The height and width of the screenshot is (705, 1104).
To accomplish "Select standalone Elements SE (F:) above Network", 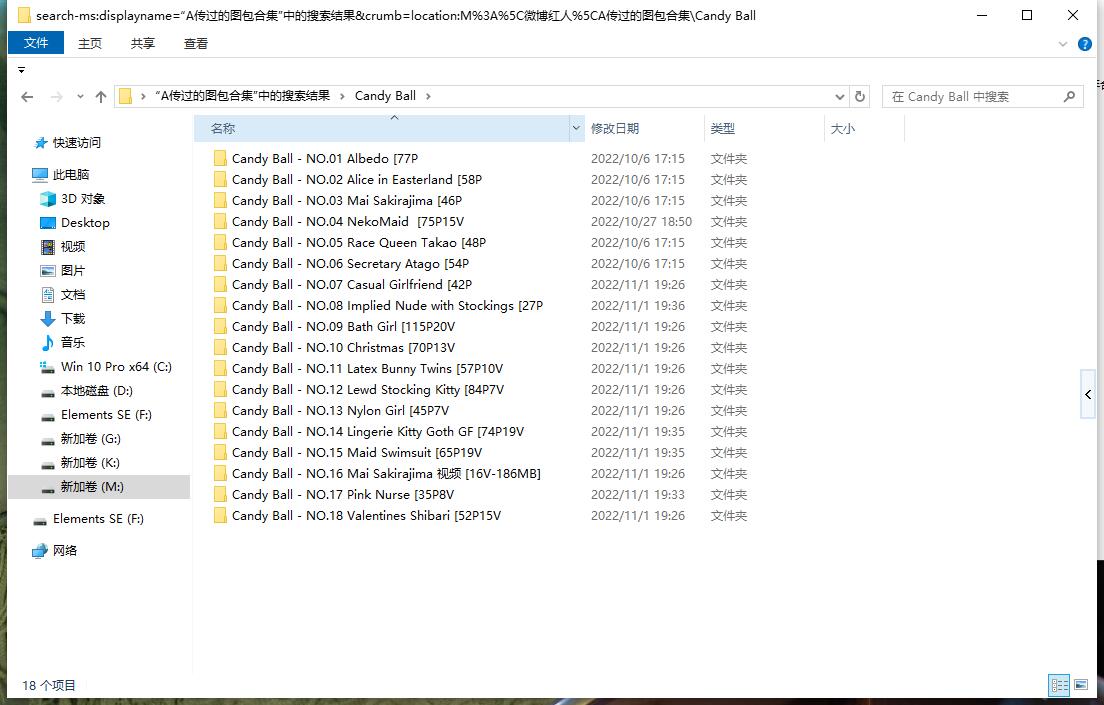I will [88, 519].
